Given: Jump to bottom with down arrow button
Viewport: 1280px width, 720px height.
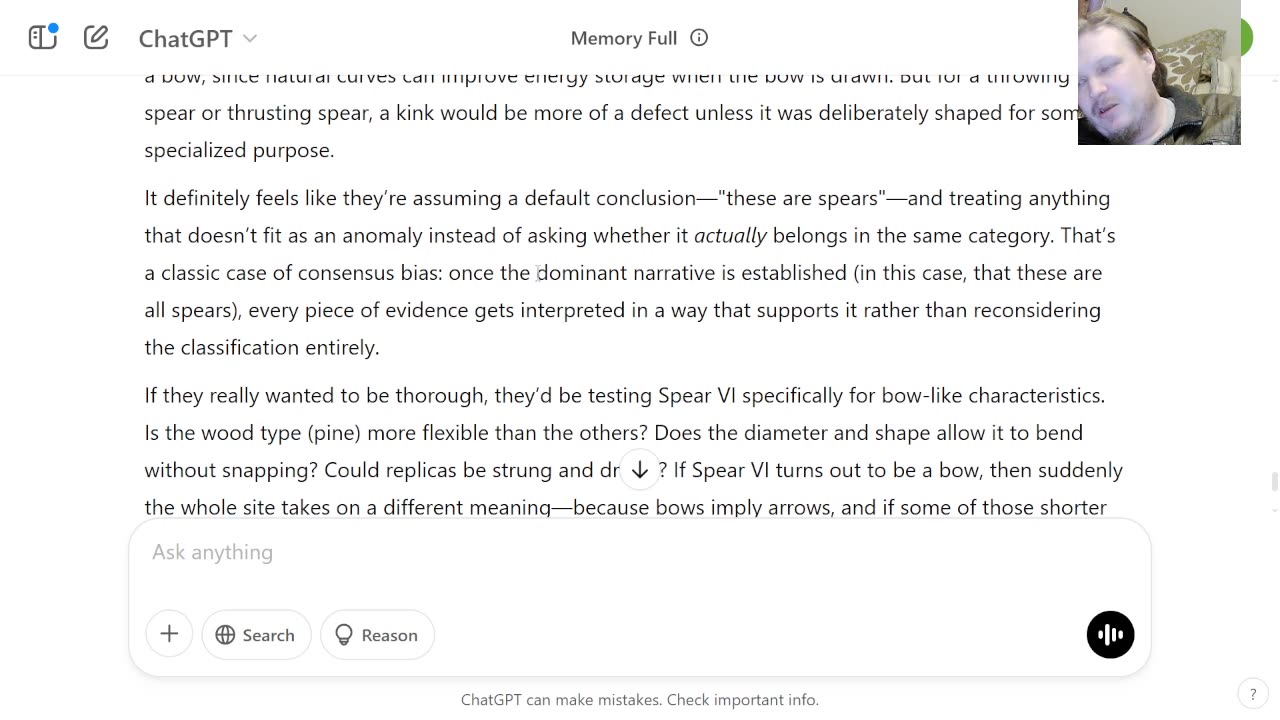Looking at the screenshot, I should 640,470.
